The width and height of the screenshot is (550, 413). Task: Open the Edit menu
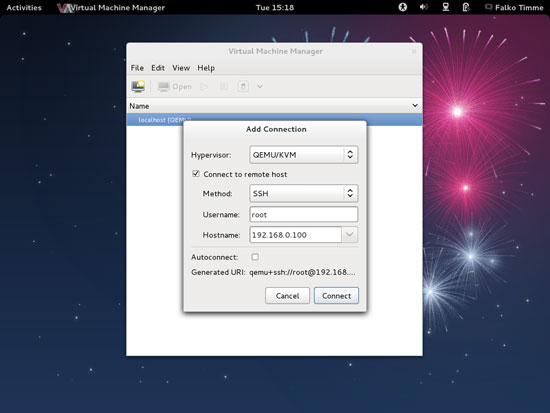158,68
